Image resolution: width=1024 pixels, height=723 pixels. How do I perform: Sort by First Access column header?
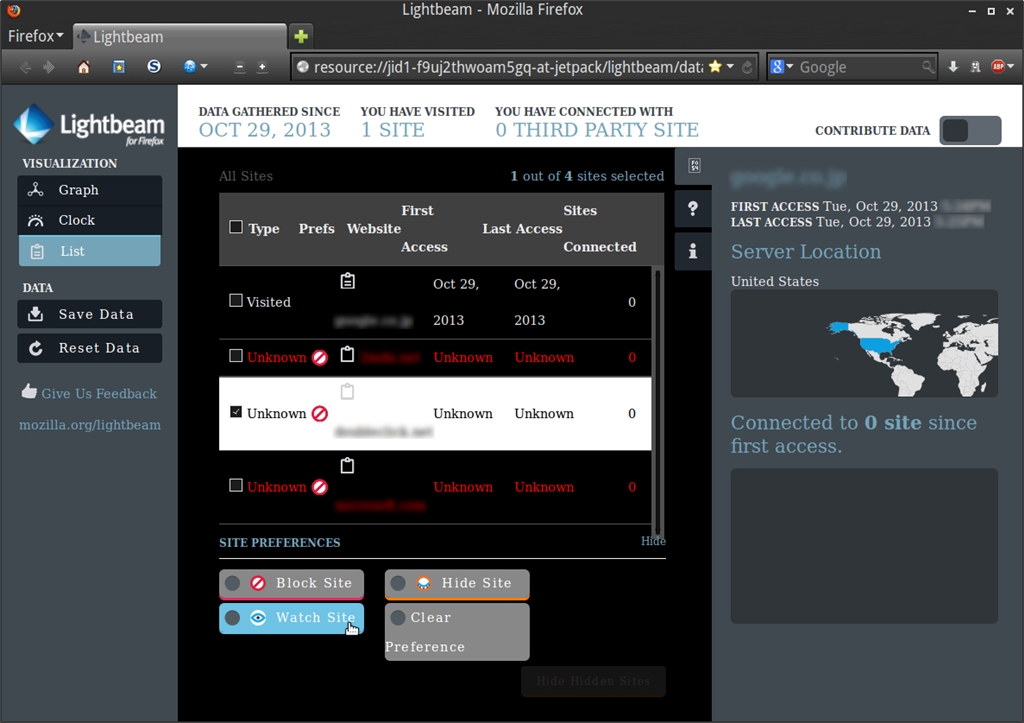424,229
